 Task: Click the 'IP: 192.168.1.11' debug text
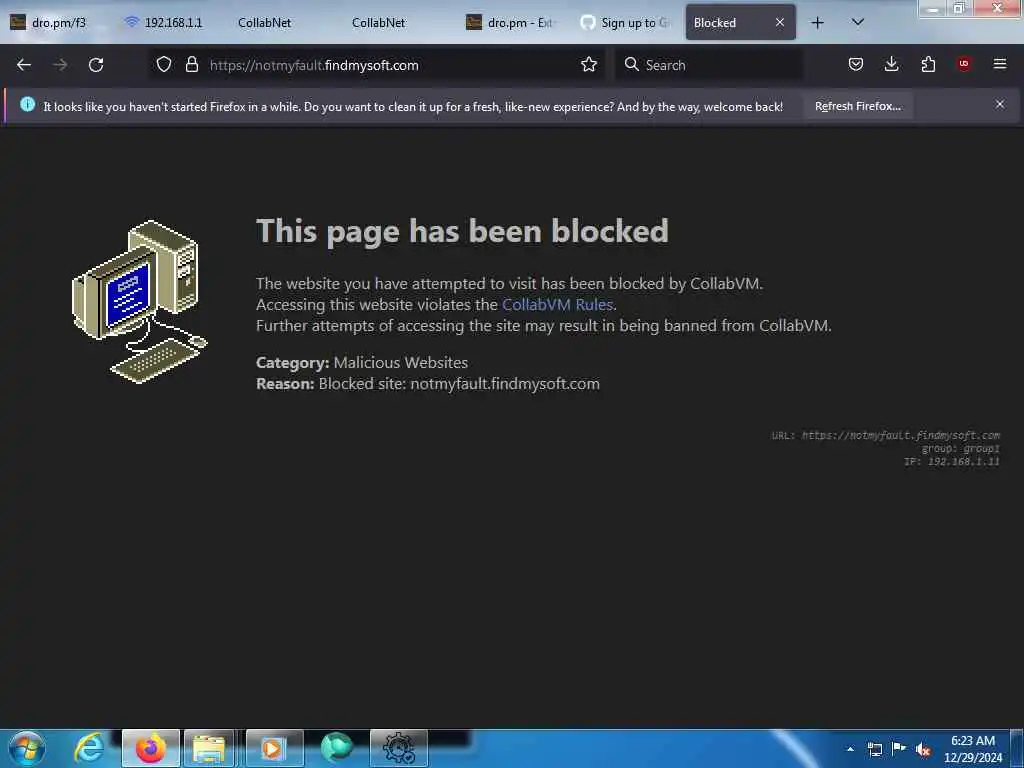coord(952,461)
